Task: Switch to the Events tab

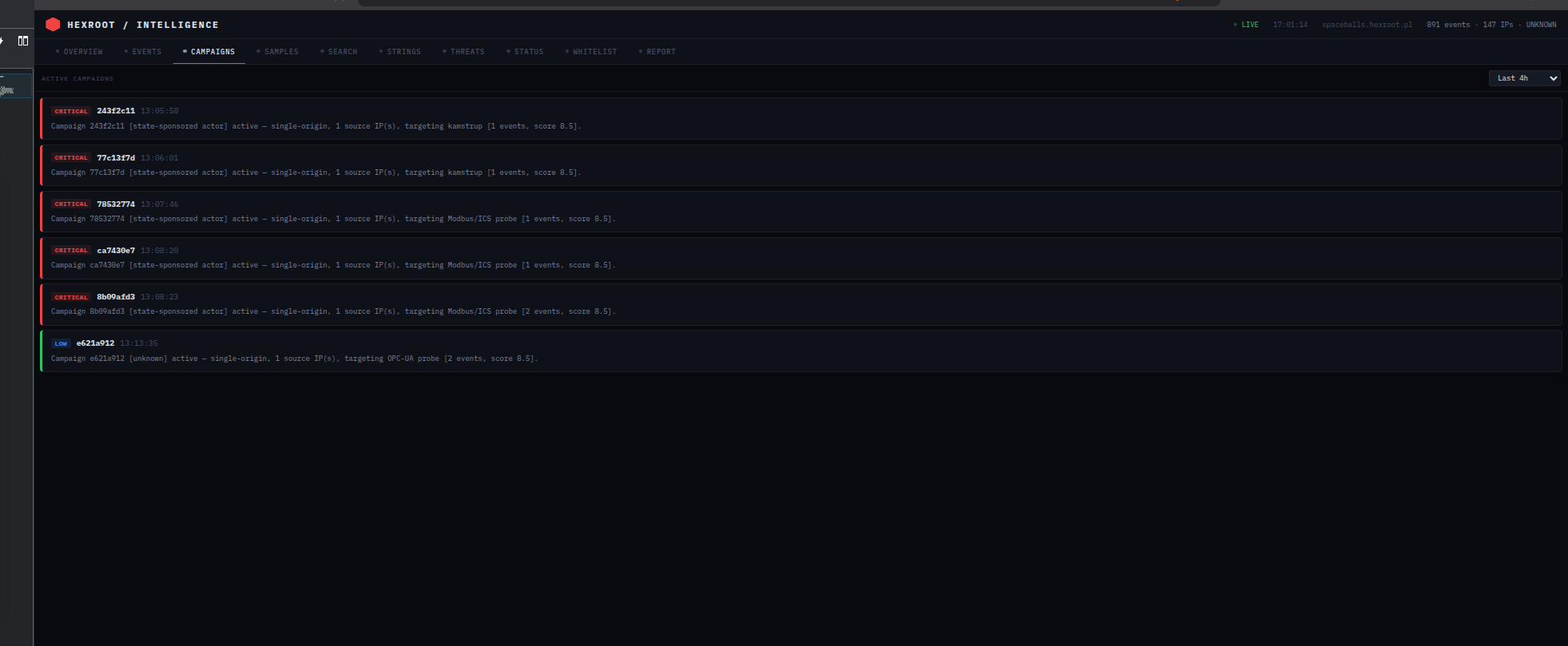Action: 143,52
